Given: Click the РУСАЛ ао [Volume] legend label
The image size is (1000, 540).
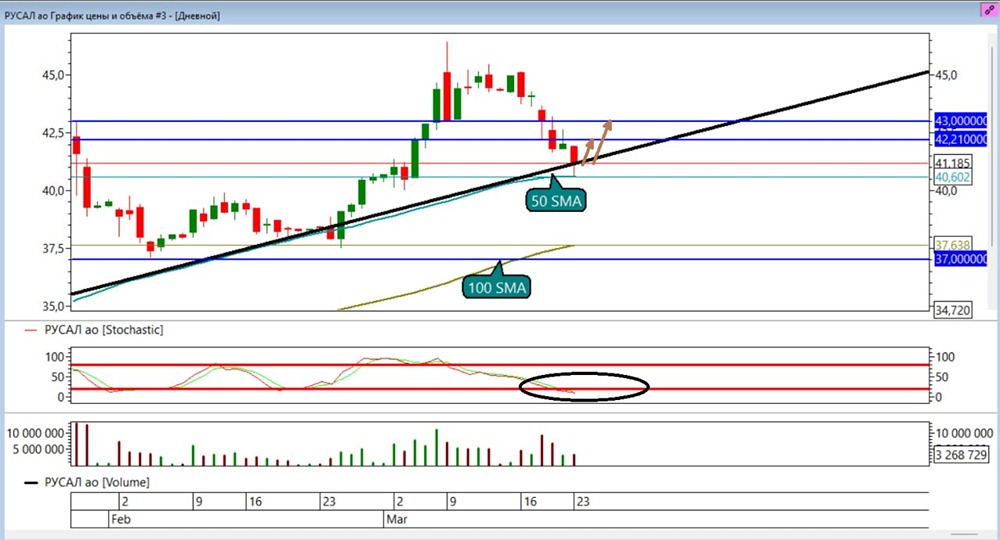Looking at the screenshot, I should pyautogui.click(x=97, y=482).
